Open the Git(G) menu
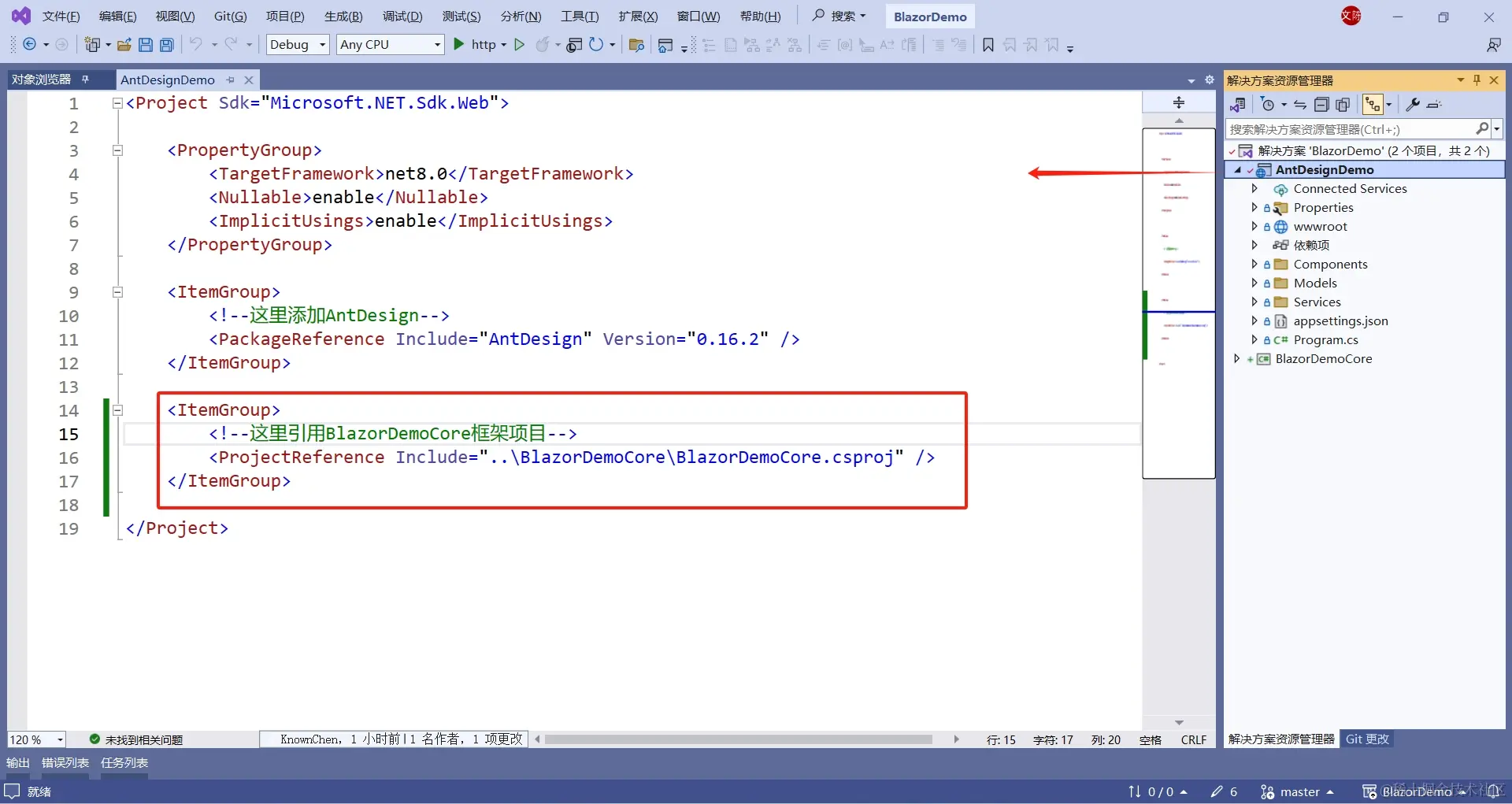The width and height of the screenshot is (1512, 804). 231,16
